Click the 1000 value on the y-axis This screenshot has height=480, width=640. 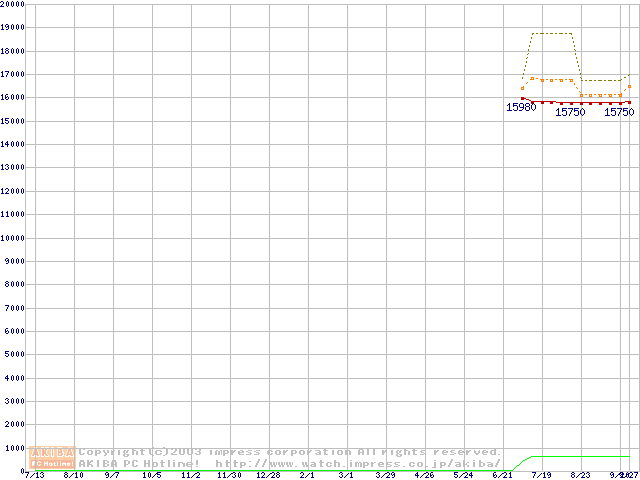point(15,448)
